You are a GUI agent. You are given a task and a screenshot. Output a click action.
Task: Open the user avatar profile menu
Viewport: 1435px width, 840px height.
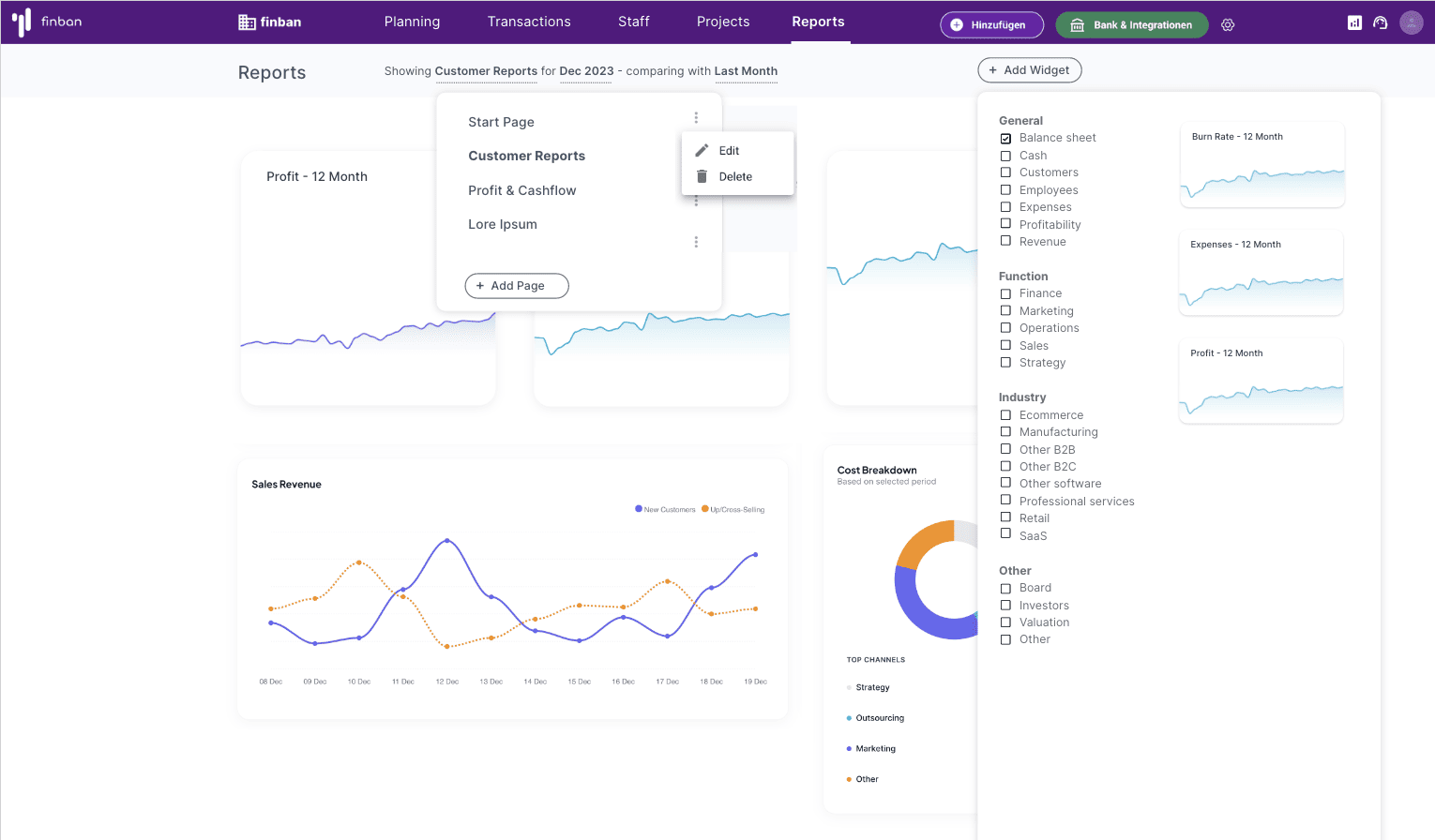pos(1411,22)
